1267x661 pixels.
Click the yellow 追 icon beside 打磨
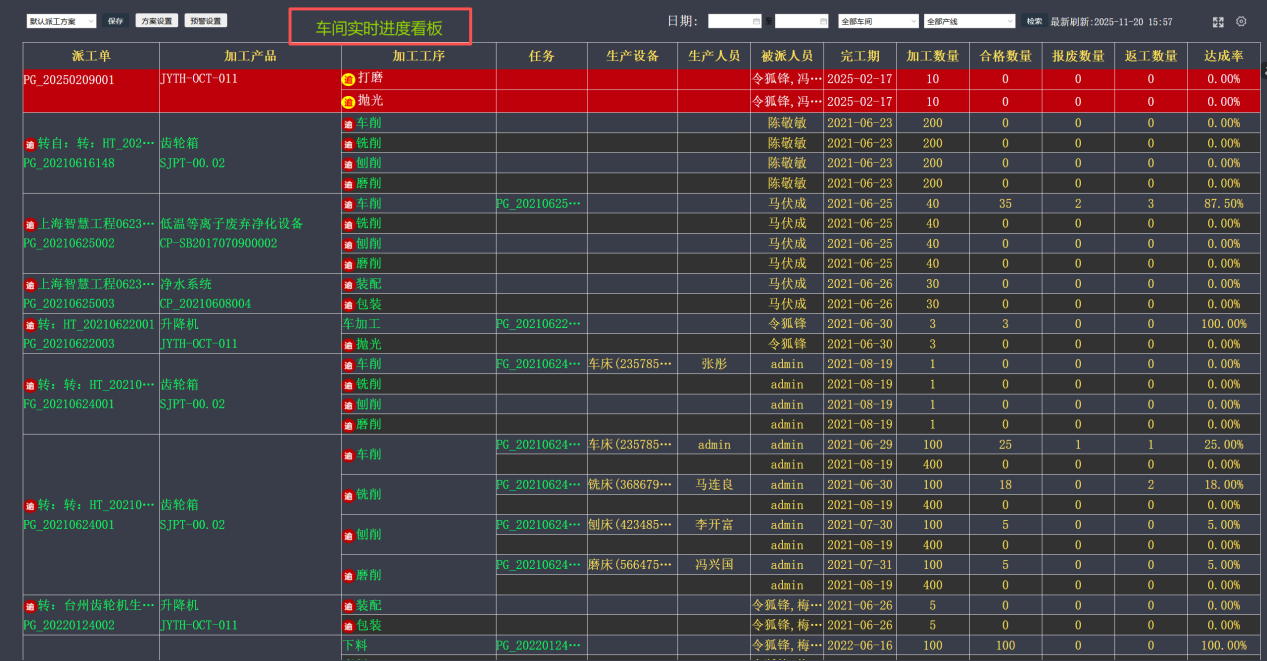pyautogui.click(x=348, y=78)
